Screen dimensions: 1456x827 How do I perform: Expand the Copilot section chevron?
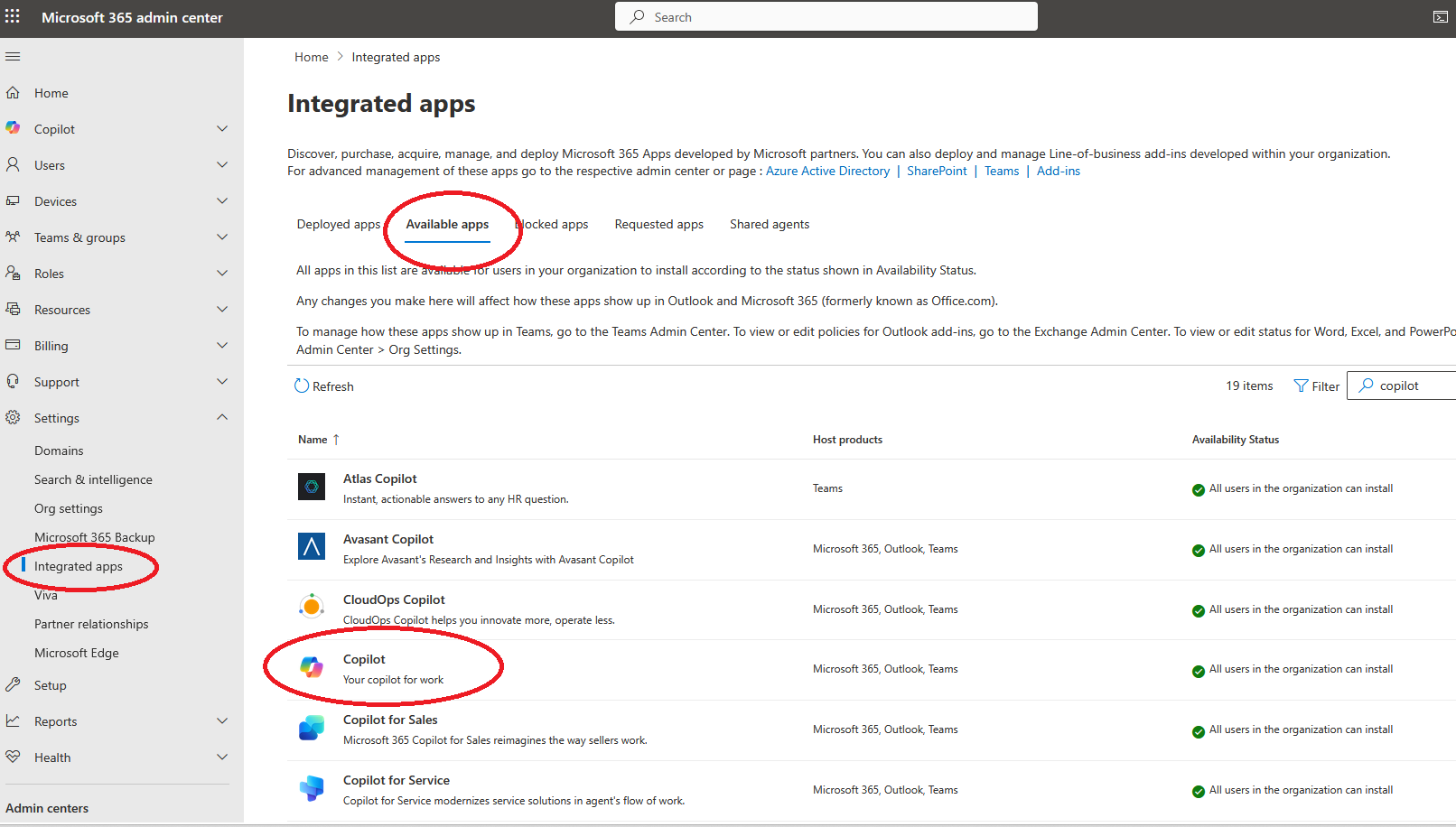click(222, 129)
